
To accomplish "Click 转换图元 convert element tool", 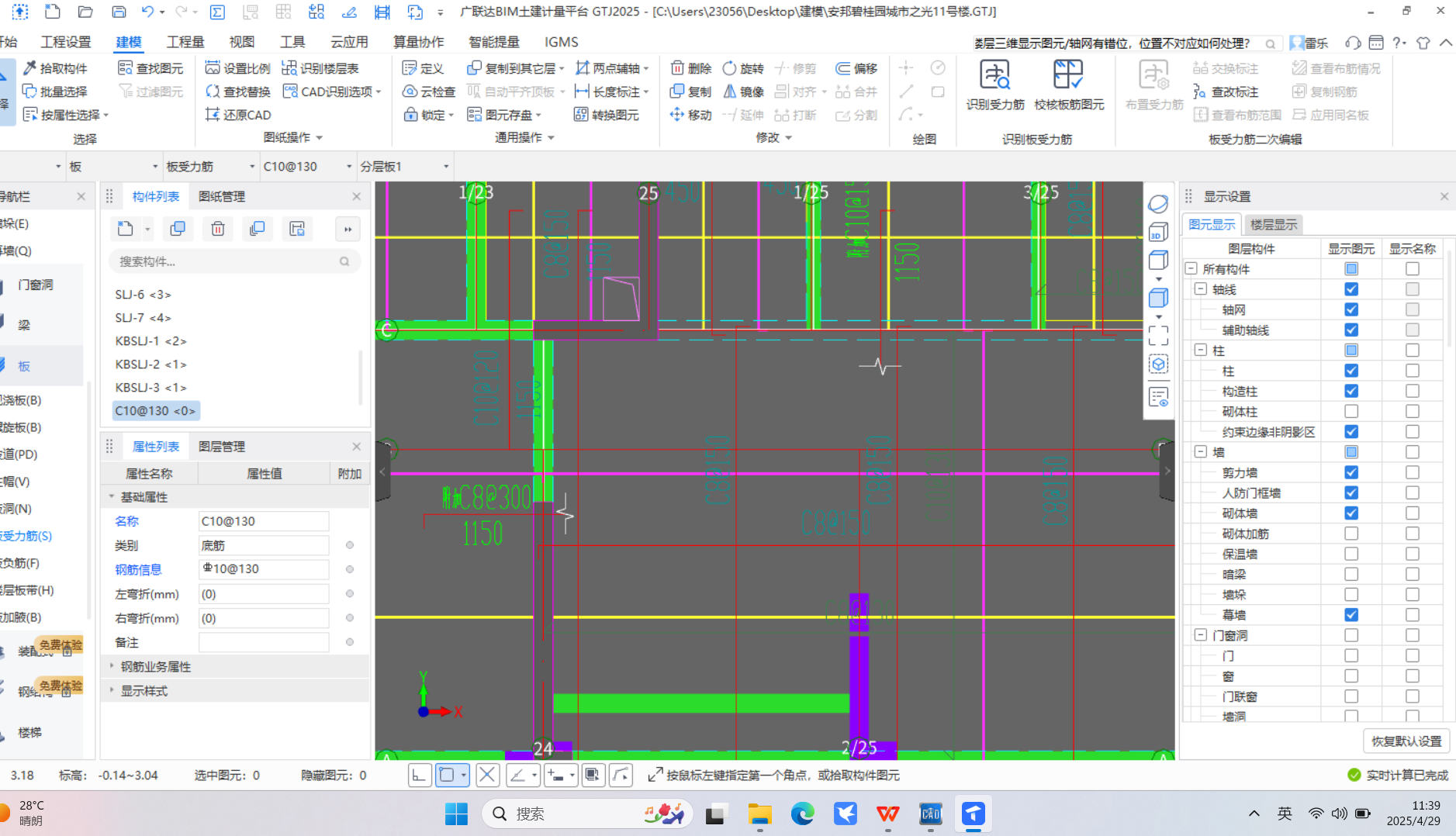I will (607, 115).
